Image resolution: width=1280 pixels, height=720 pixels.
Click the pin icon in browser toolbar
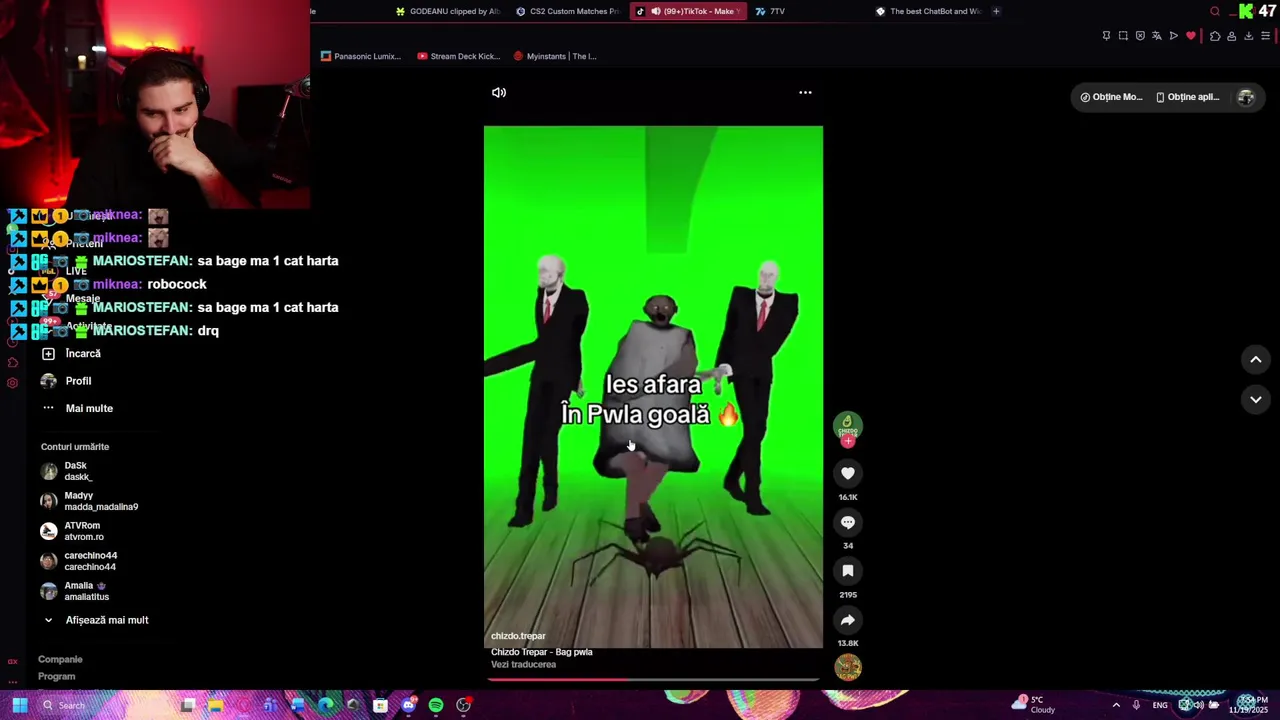point(1106,36)
